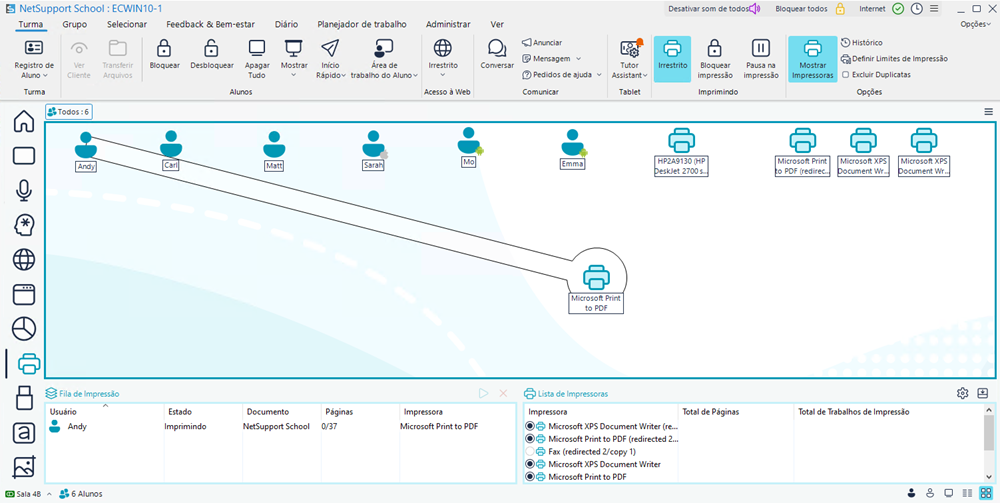Click the Anunciar button
Image resolution: width=1000 pixels, height=503 pixels.
(x=542, y=43)
